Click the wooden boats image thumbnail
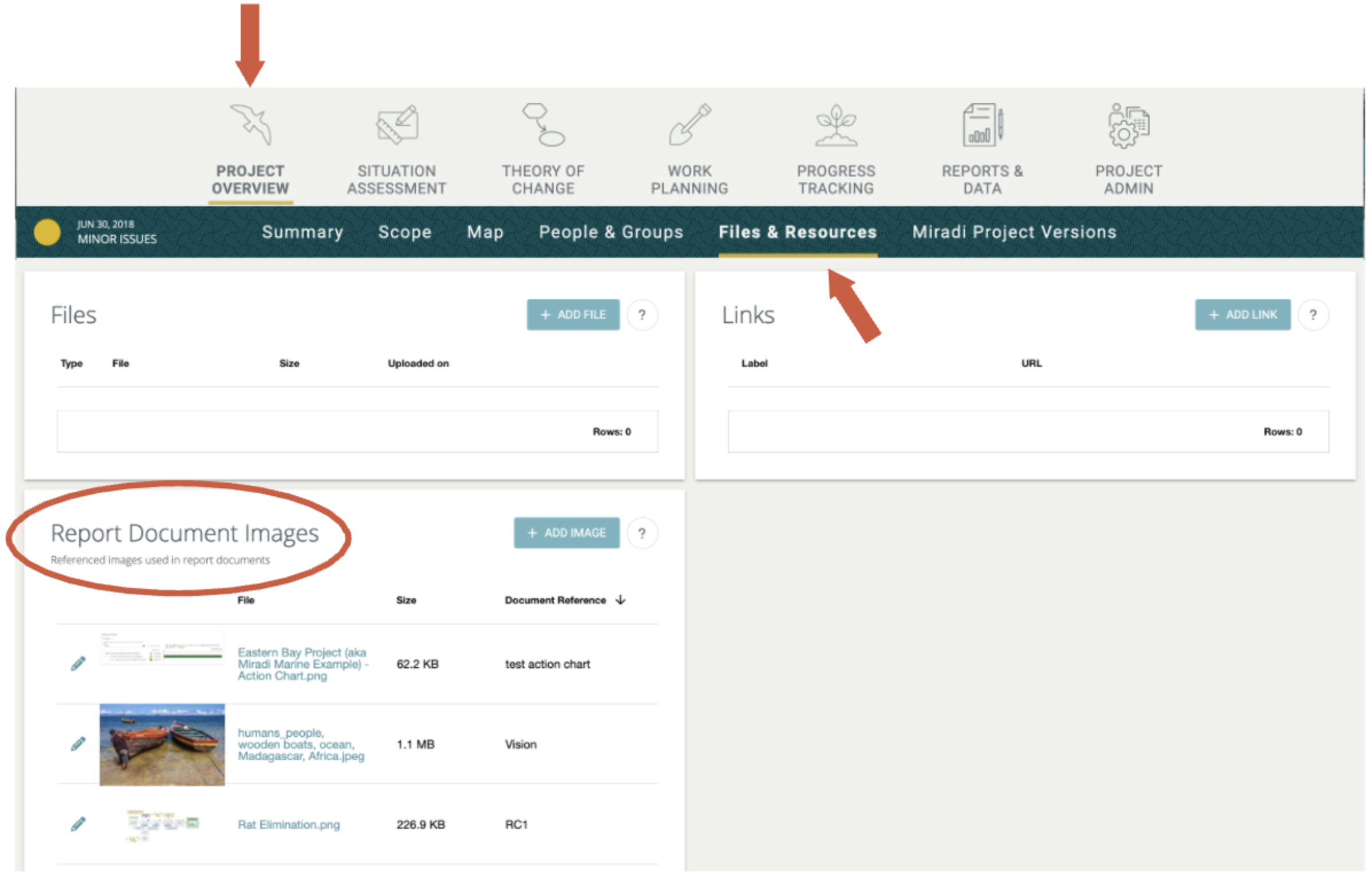This screenshot has width=1372, height=878. [x=162, y=744]
